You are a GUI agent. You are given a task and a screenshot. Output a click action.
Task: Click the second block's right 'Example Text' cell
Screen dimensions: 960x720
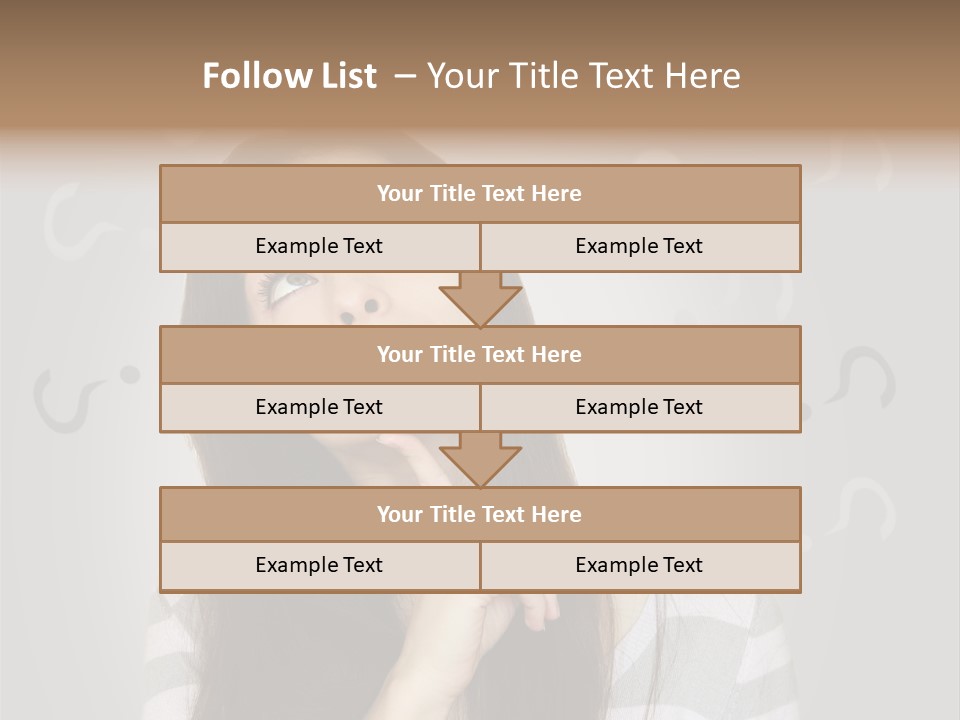pos(640,407)
